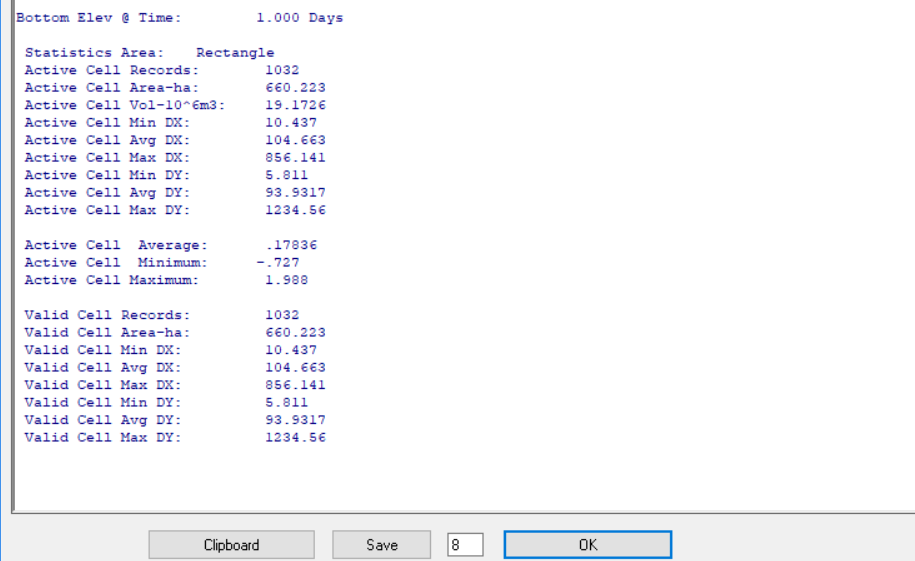The height and width of the screenshot is (561, 915).
Task: Click the 'Active Cell Max DX:' label
Action: (107, 158)
